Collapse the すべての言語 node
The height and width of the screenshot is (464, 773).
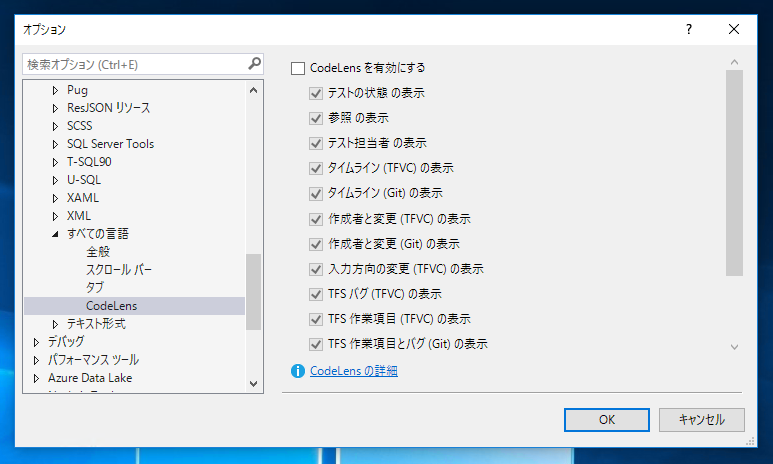55,234
